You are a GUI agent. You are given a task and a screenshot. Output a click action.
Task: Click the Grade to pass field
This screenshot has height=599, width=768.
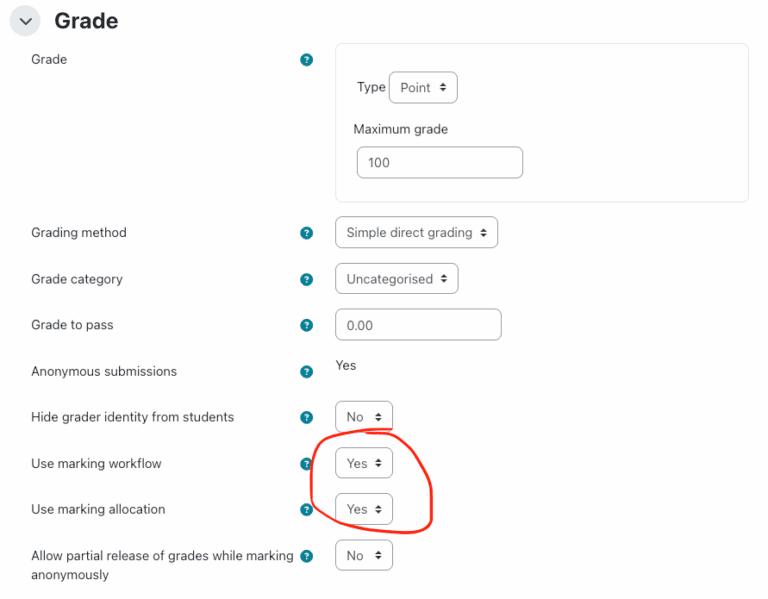(x=418, y=325)
